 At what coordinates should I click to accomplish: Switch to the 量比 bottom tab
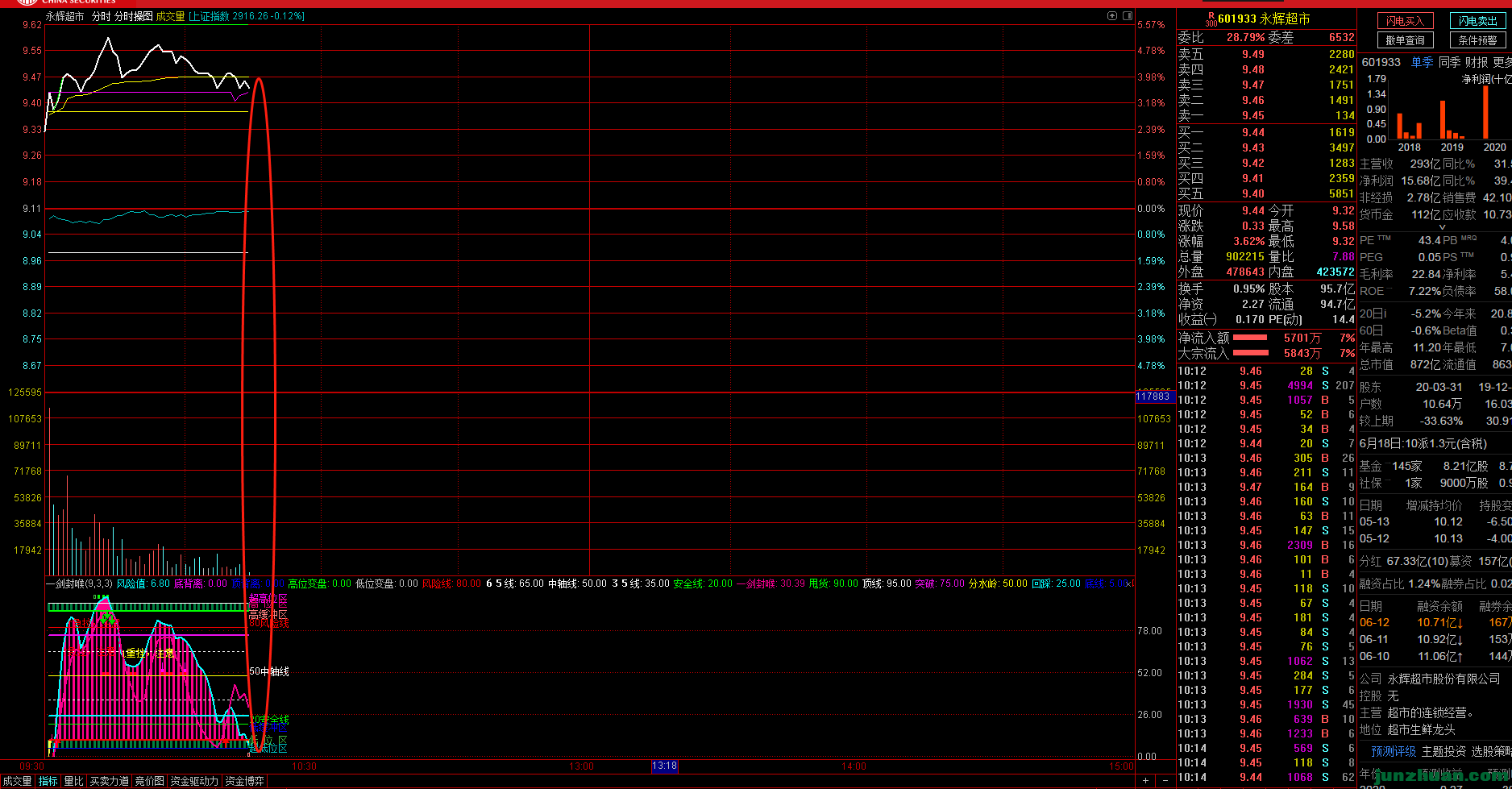(x=73, y=781)
